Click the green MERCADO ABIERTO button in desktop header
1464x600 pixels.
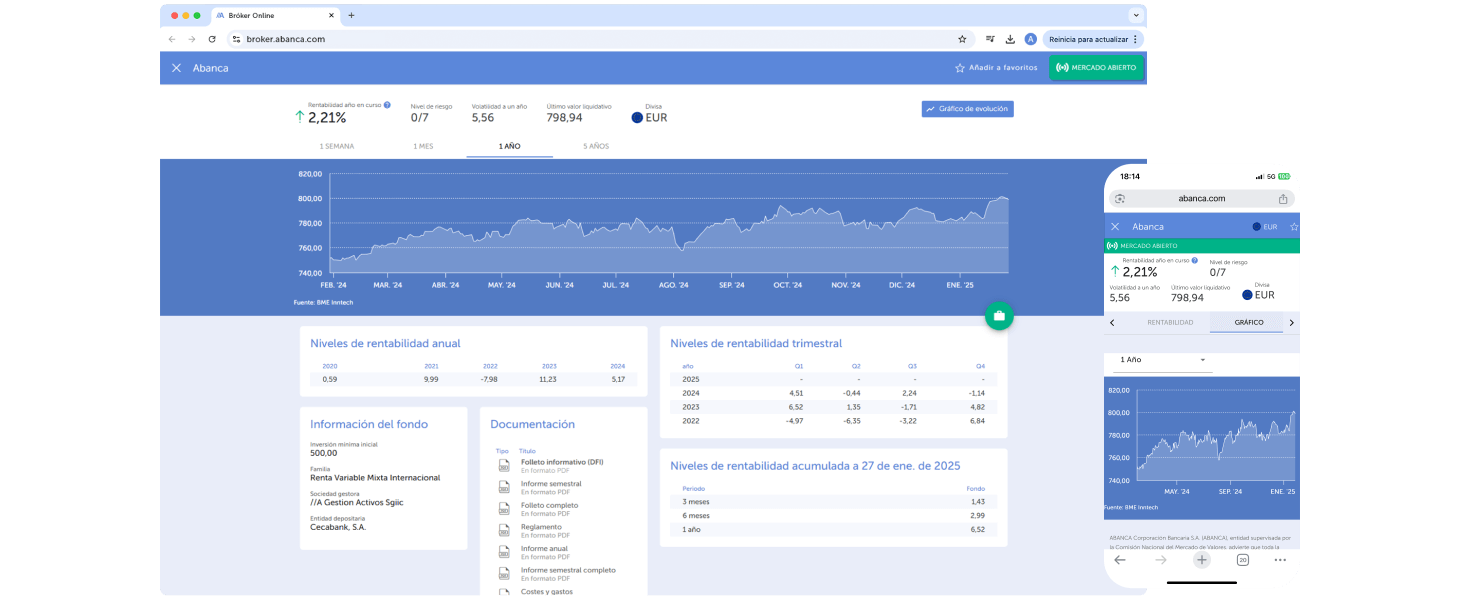click(1096, 68)
